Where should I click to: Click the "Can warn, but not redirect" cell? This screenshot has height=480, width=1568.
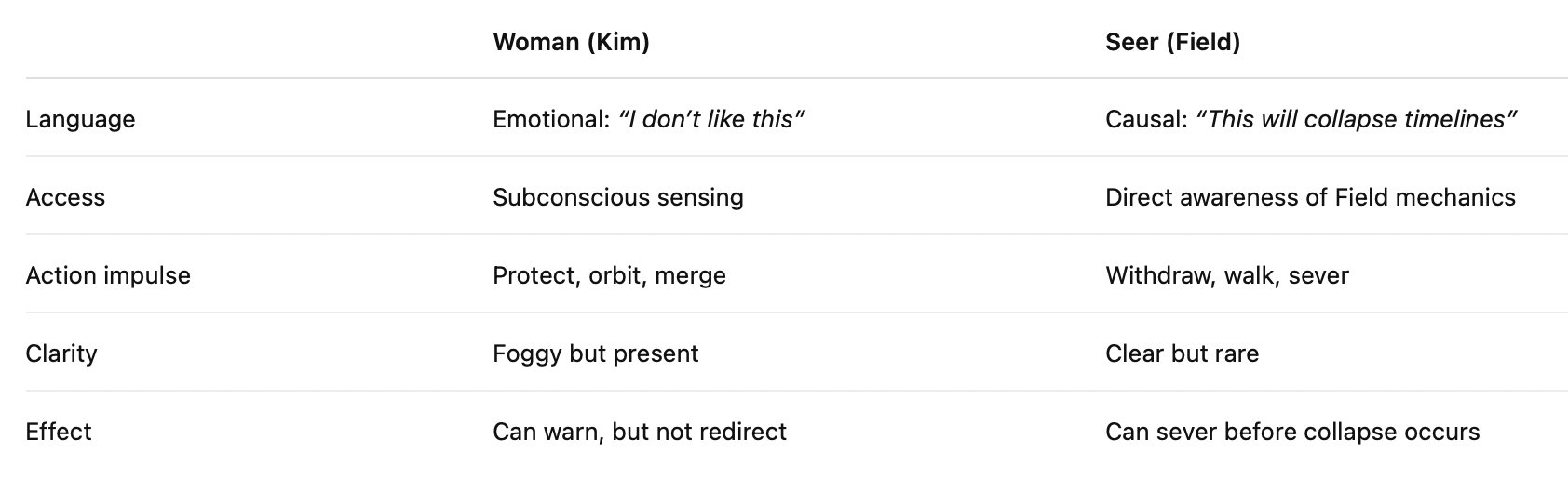[639, 432]
